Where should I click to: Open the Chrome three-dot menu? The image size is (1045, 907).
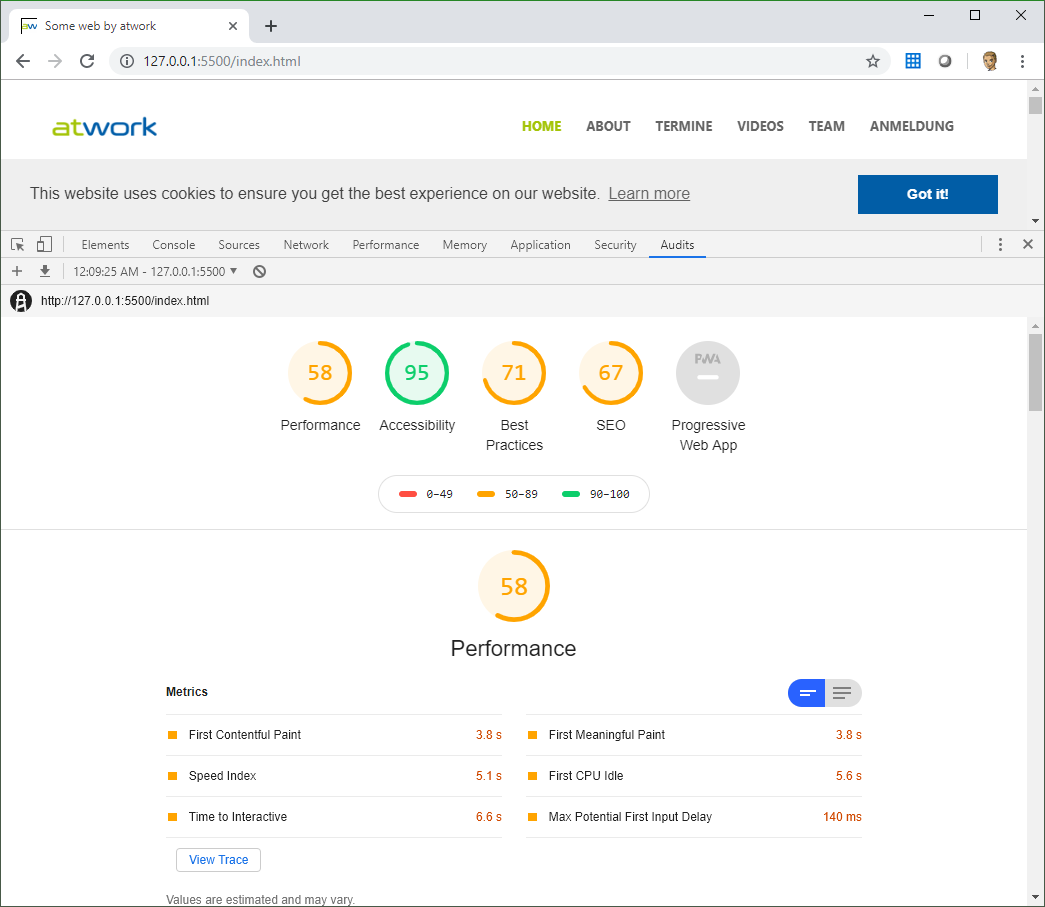pos(1022,61)
